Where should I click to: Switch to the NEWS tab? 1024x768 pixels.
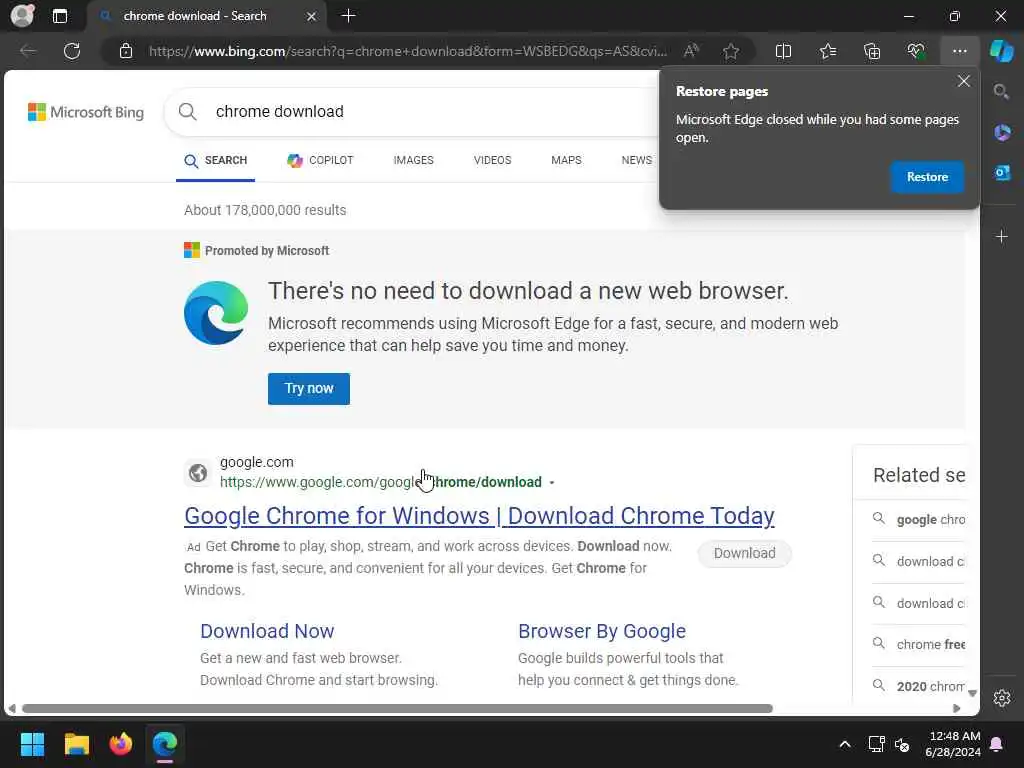coord(636,161)
